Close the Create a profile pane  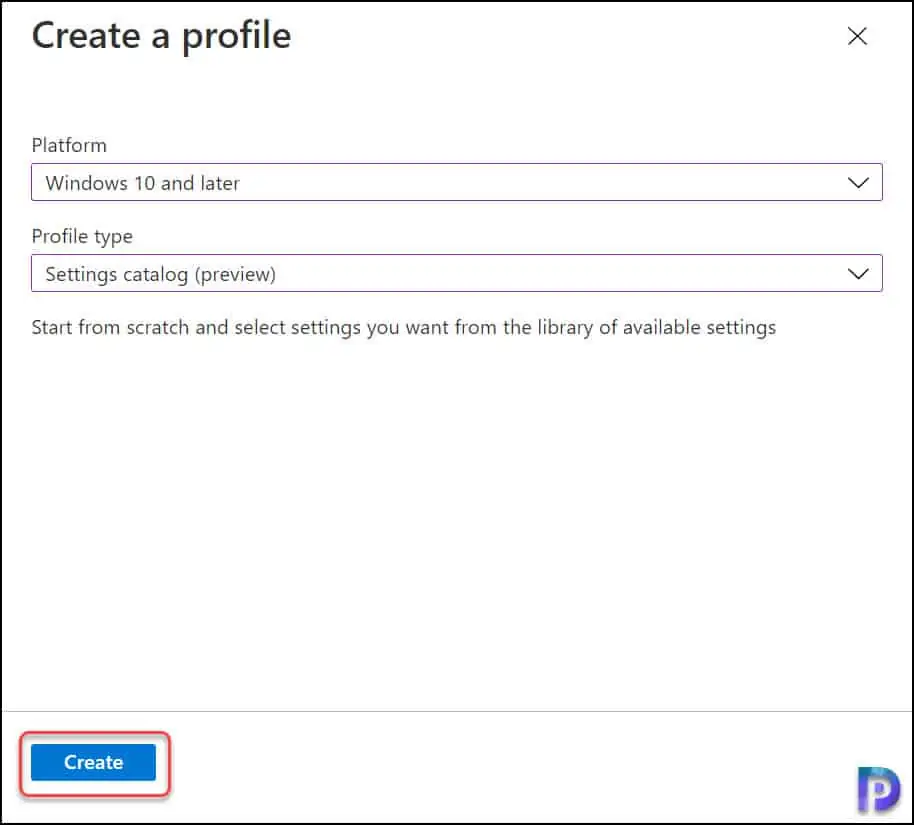pyautogui.click(x=857, y=36)
